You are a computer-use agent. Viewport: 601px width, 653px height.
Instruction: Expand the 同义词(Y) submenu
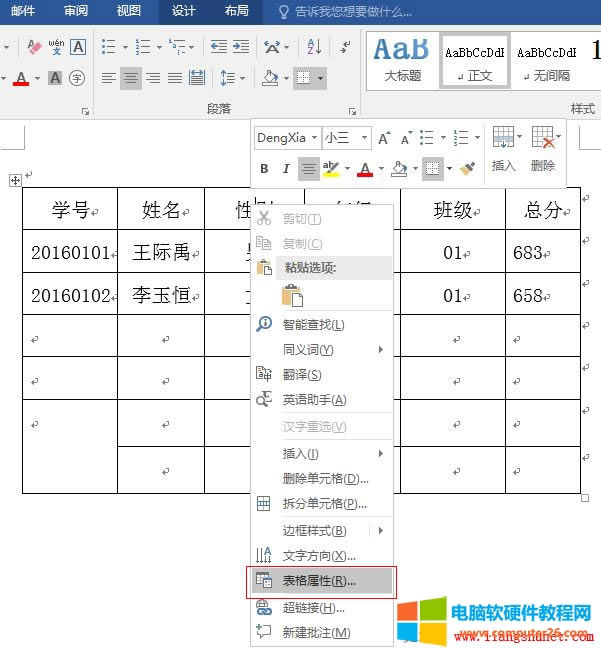pos(322,349)
